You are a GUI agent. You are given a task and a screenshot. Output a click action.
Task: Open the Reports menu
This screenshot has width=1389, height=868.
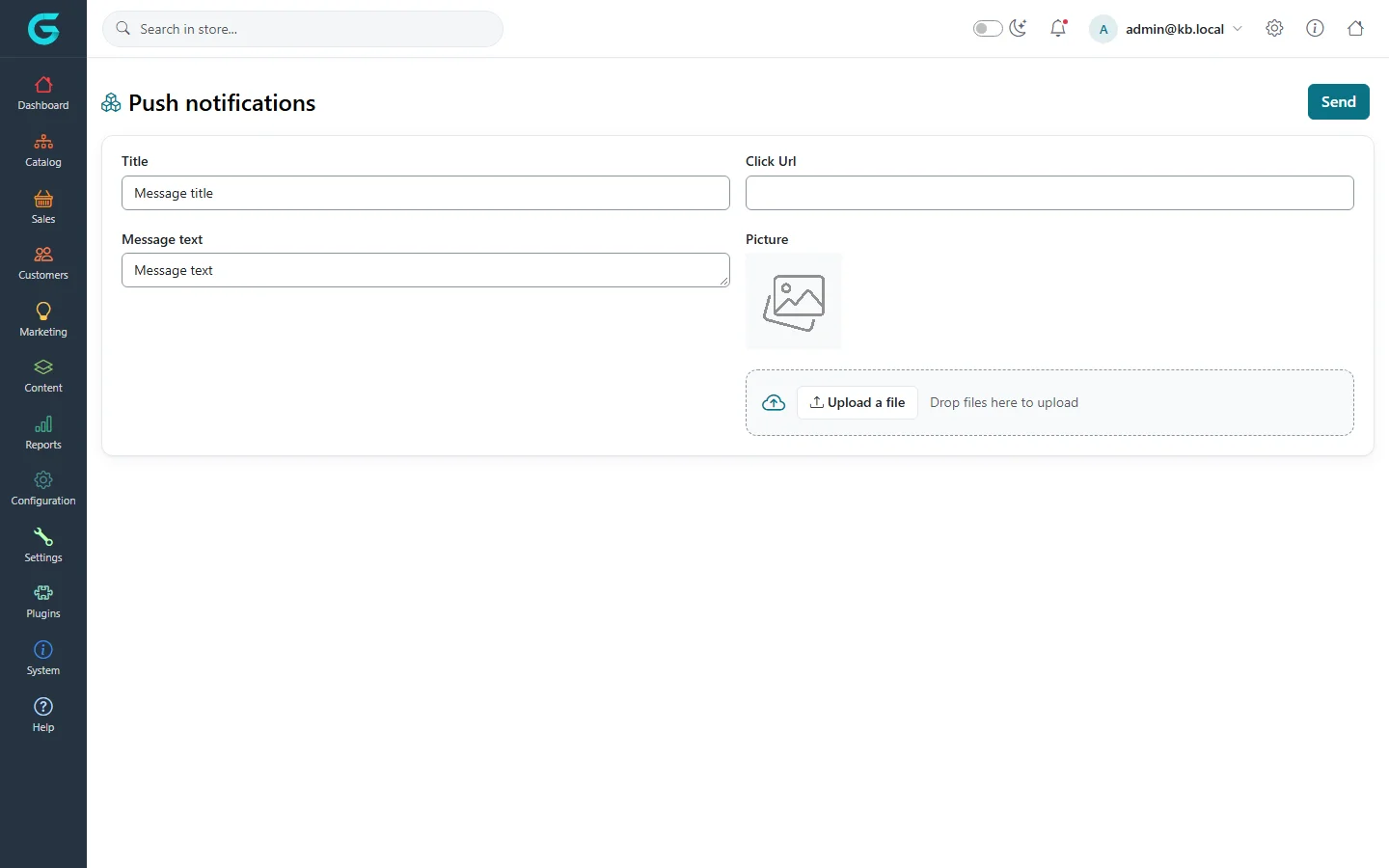tap(43, 433)
